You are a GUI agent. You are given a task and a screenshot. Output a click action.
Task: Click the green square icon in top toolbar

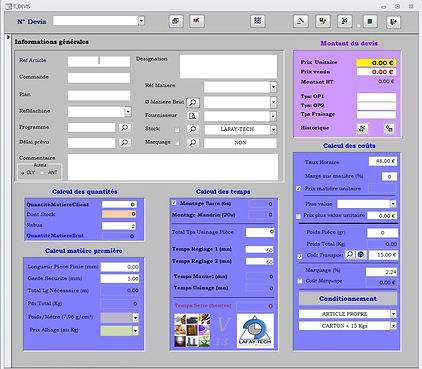370,22
